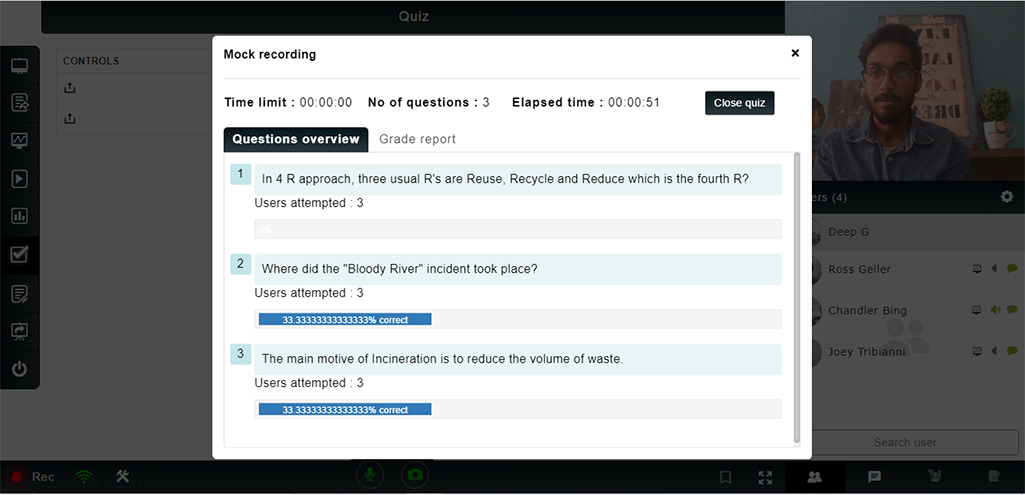
Task: Toggle the camera button in bottom bar
Action: pyautogui.click(x=414, y=476)
